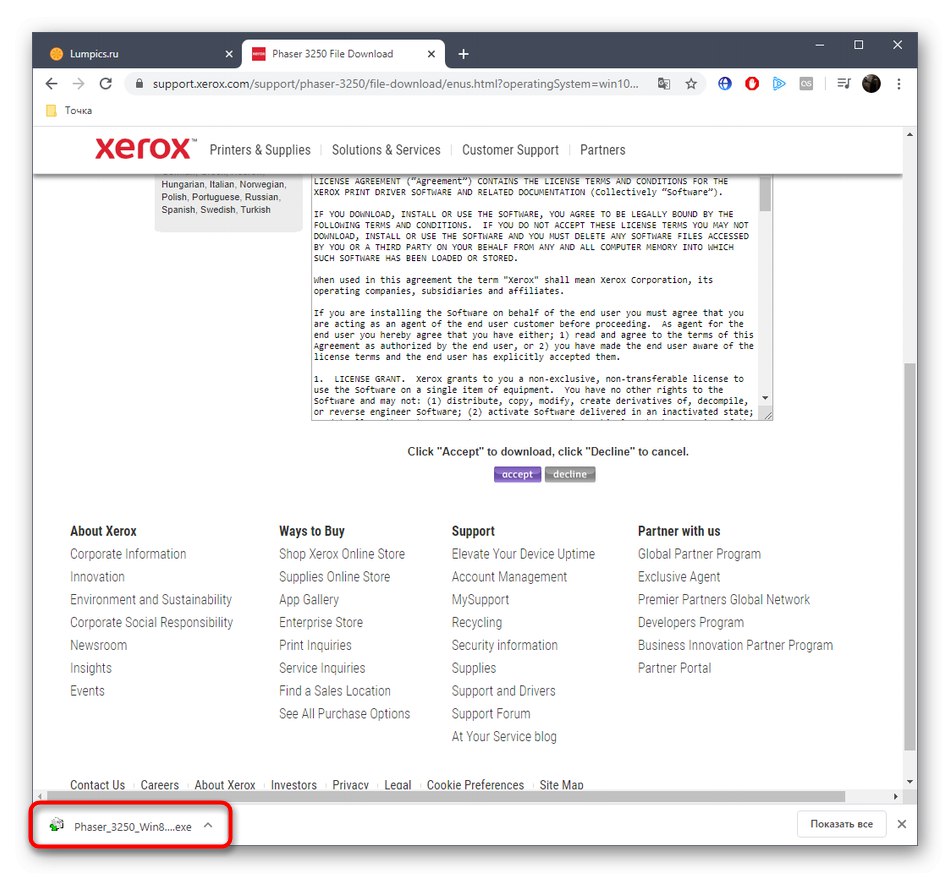Click the padlock icon in the address bar
Screen dimensions: 950x878
tap(138, 84)
